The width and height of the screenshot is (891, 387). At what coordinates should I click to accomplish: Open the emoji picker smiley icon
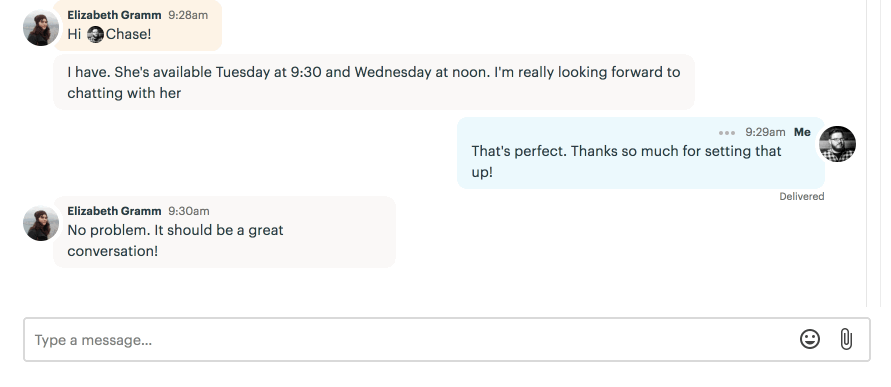[x=810, y=339]
